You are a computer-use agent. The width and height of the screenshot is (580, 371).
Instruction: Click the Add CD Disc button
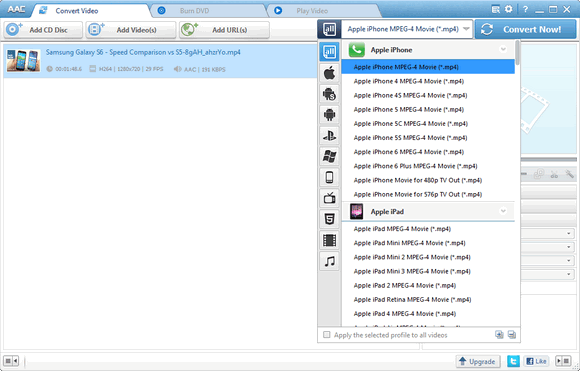43,30
